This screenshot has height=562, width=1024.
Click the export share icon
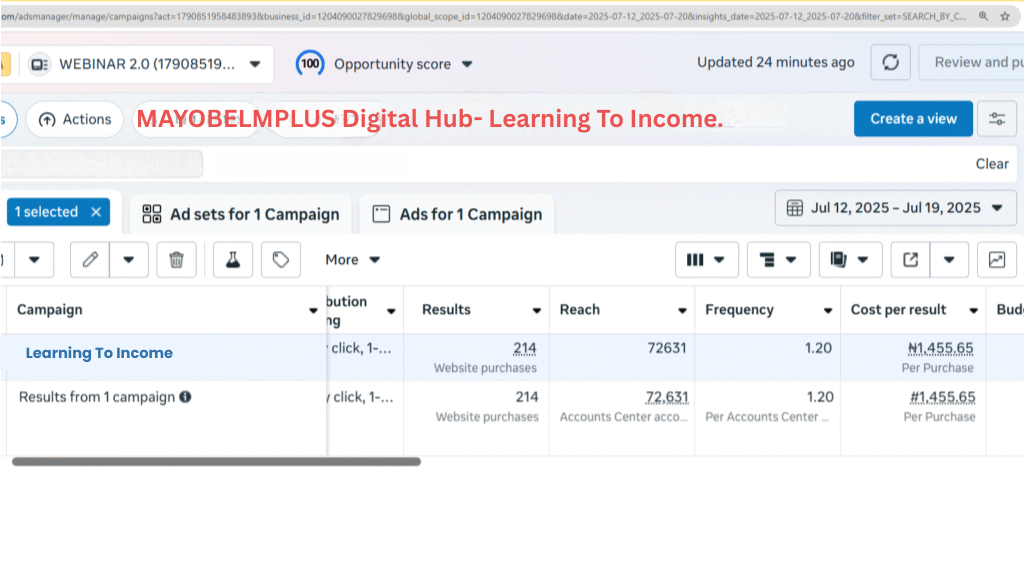pyautogui.click(x=910, y=260)
